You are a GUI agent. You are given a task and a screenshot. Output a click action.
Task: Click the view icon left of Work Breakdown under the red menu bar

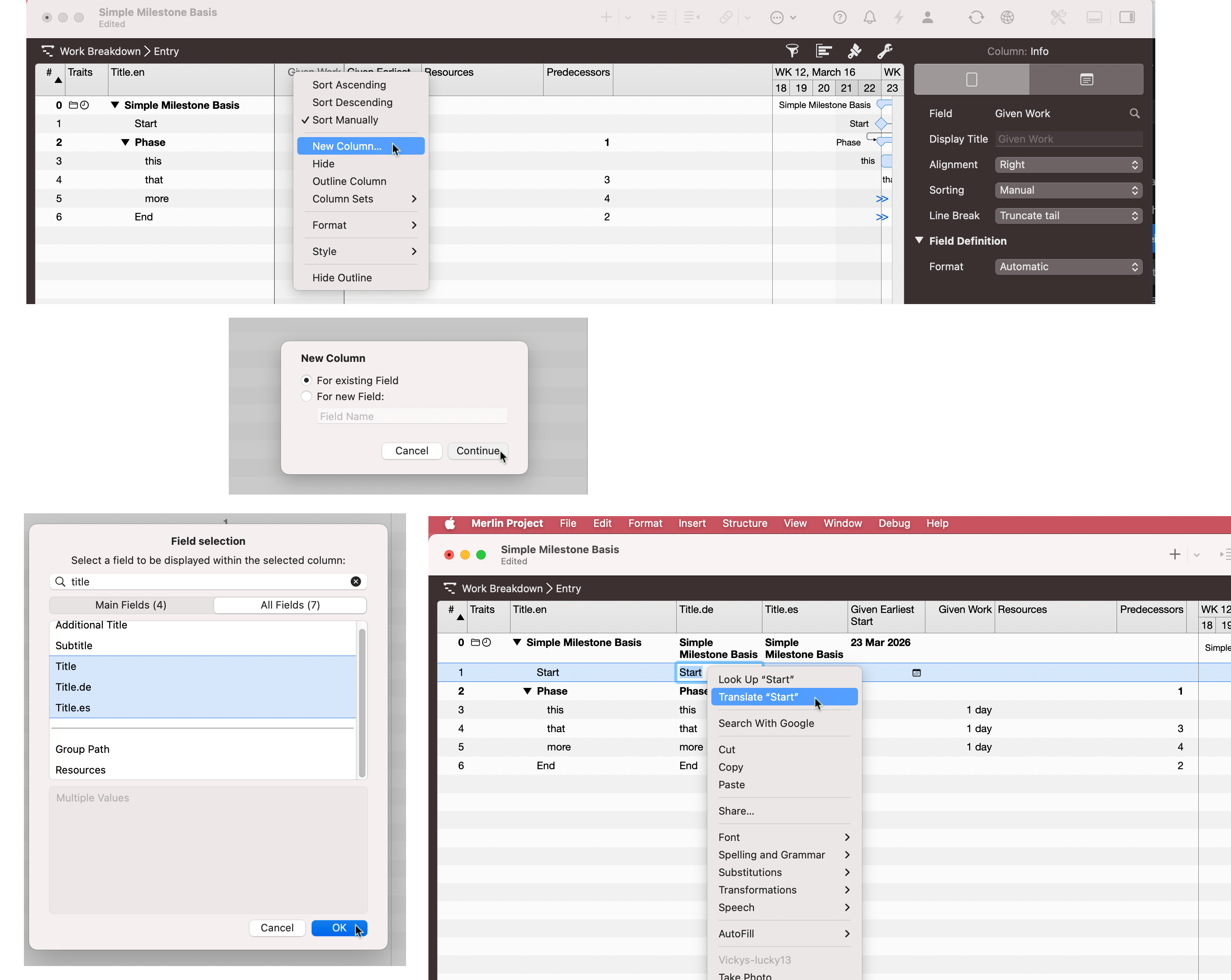(x=450, y=588)
